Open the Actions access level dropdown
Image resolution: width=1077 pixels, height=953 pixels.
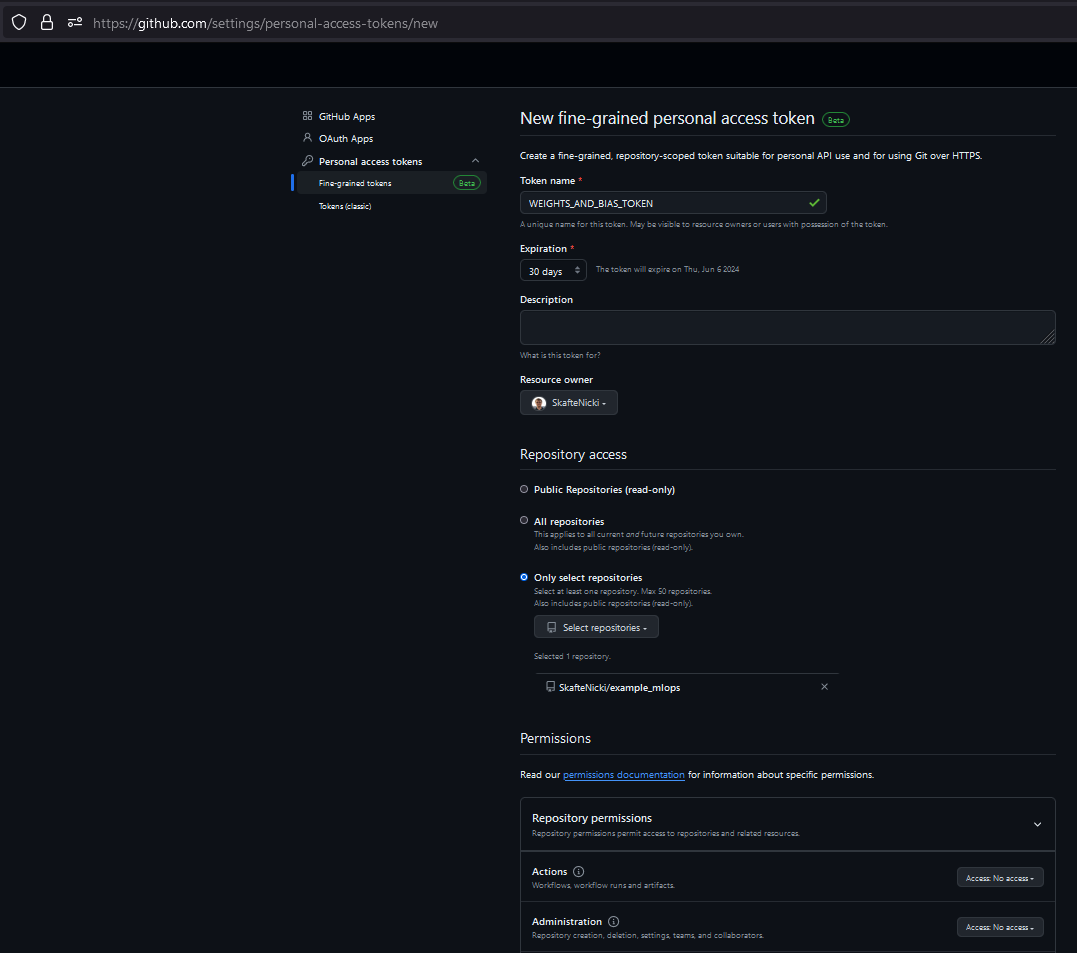point(1000,877)
